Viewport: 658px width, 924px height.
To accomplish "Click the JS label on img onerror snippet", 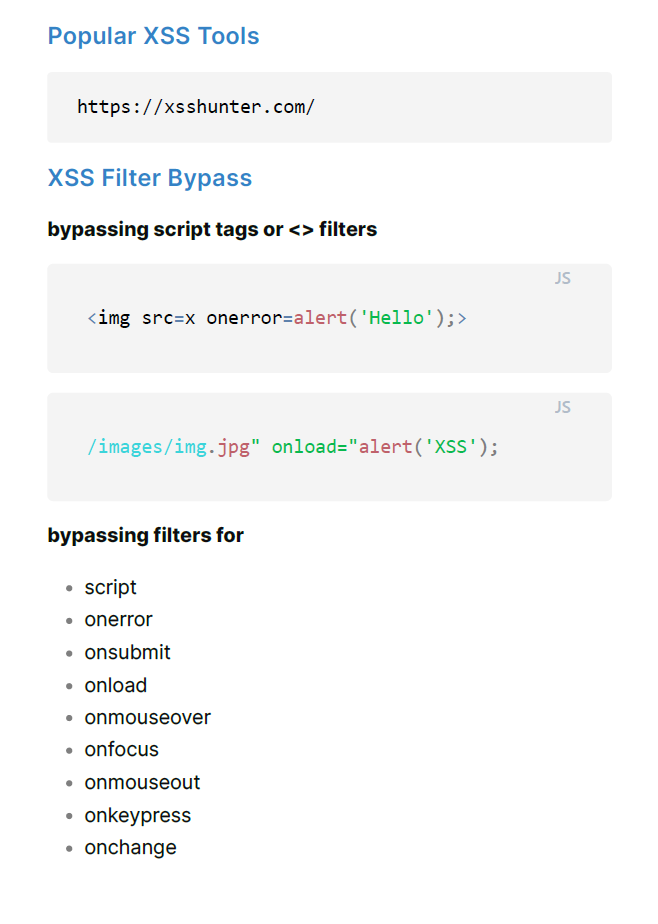I will tap(562, 278).
